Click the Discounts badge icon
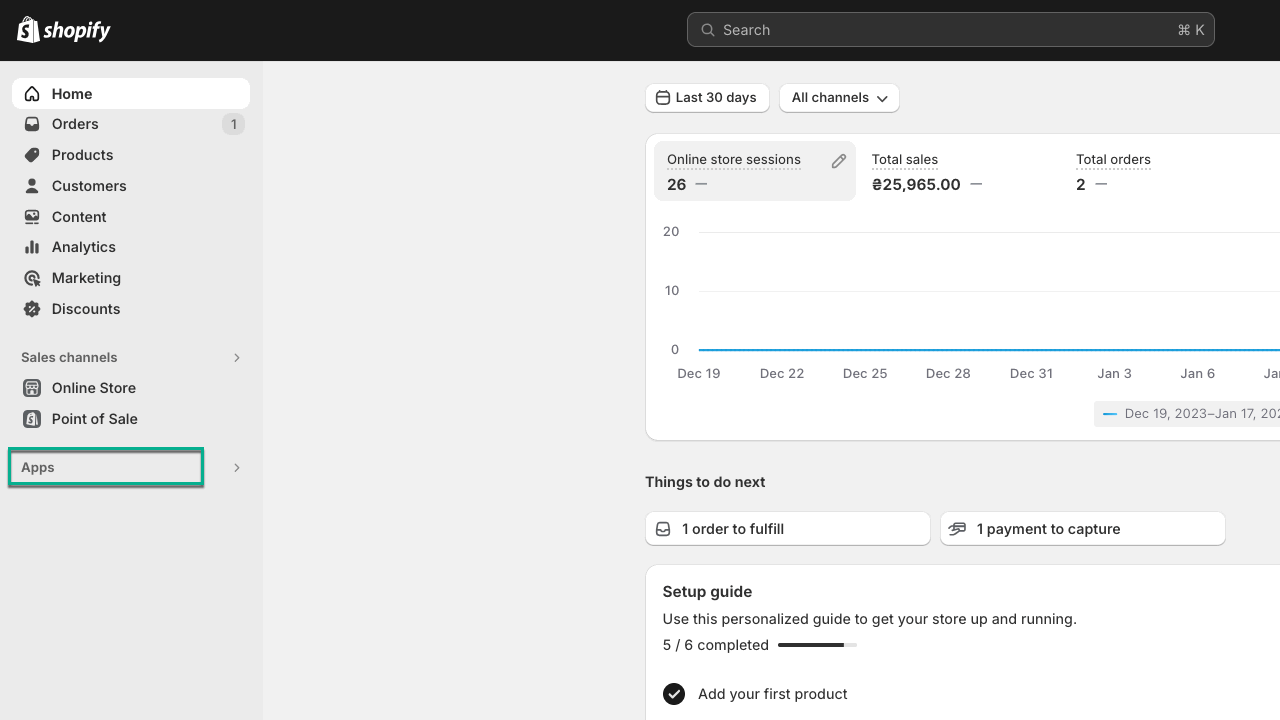1280x720 pixels. click(32, 309)
